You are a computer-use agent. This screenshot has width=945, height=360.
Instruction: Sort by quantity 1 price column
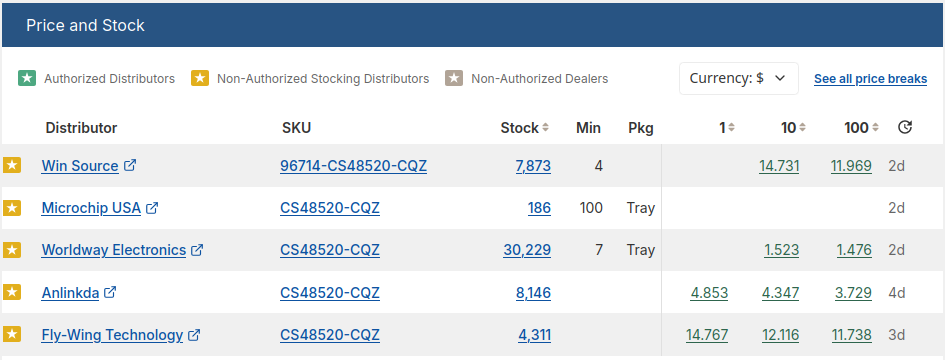(727, 128)
